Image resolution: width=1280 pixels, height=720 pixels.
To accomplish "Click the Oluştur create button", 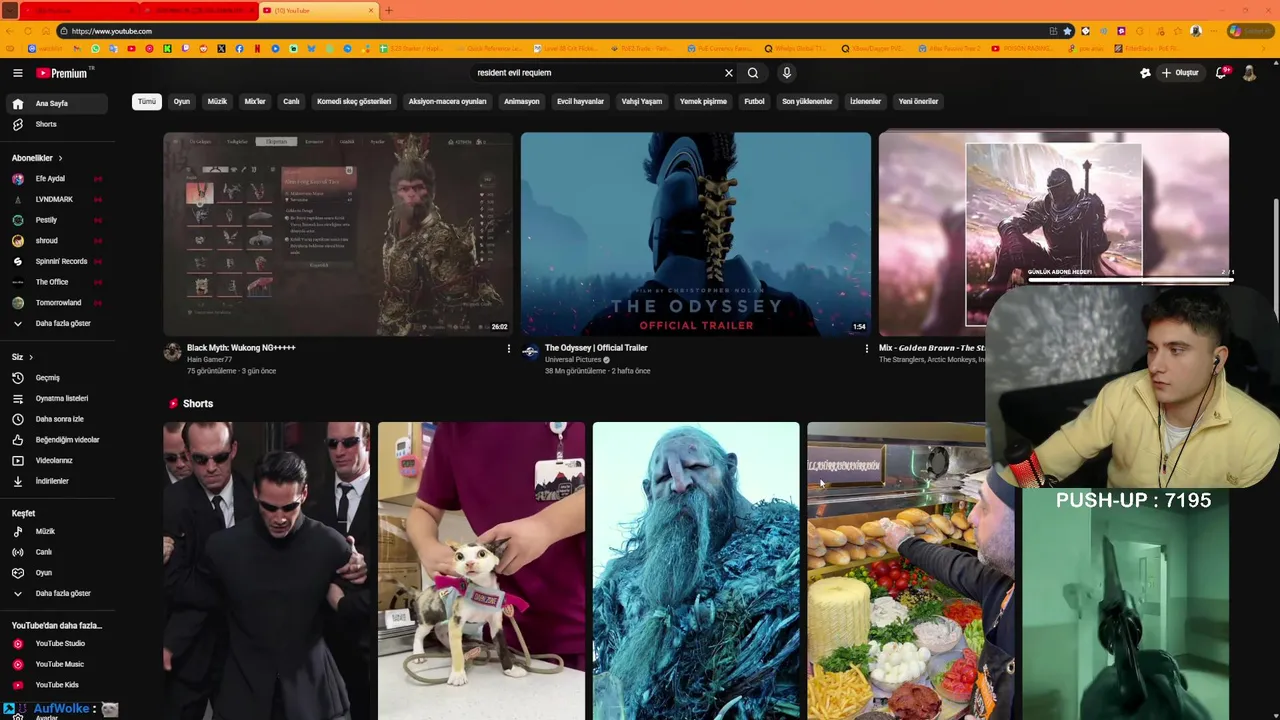I will pos(1180,73).
